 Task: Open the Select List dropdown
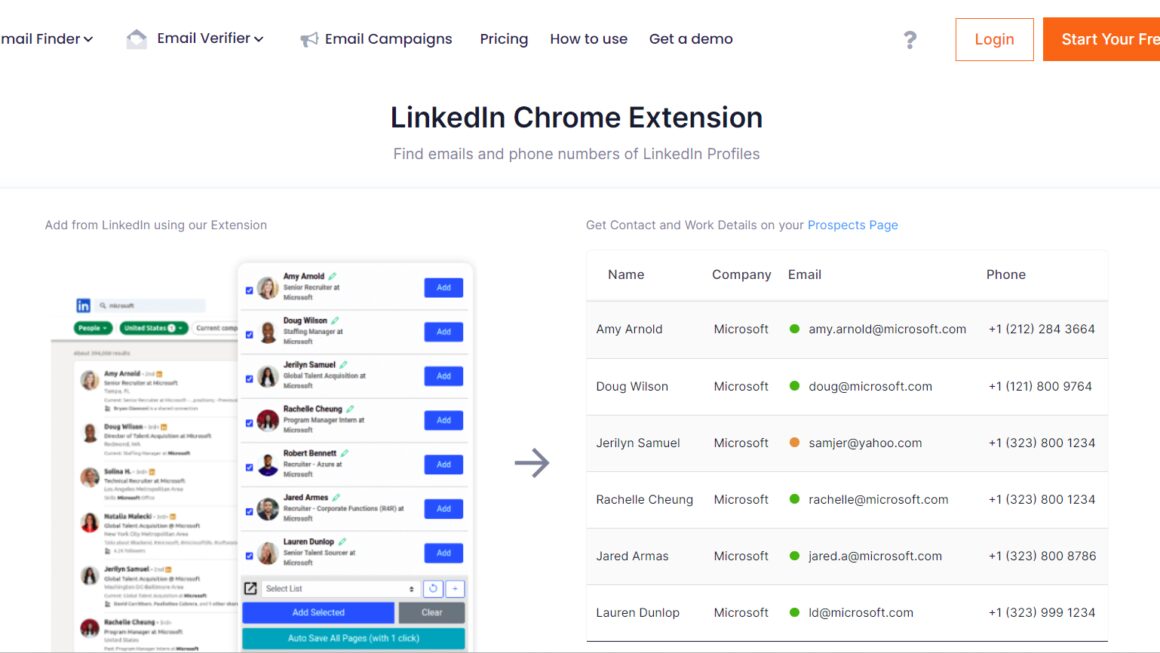[340, 589]
